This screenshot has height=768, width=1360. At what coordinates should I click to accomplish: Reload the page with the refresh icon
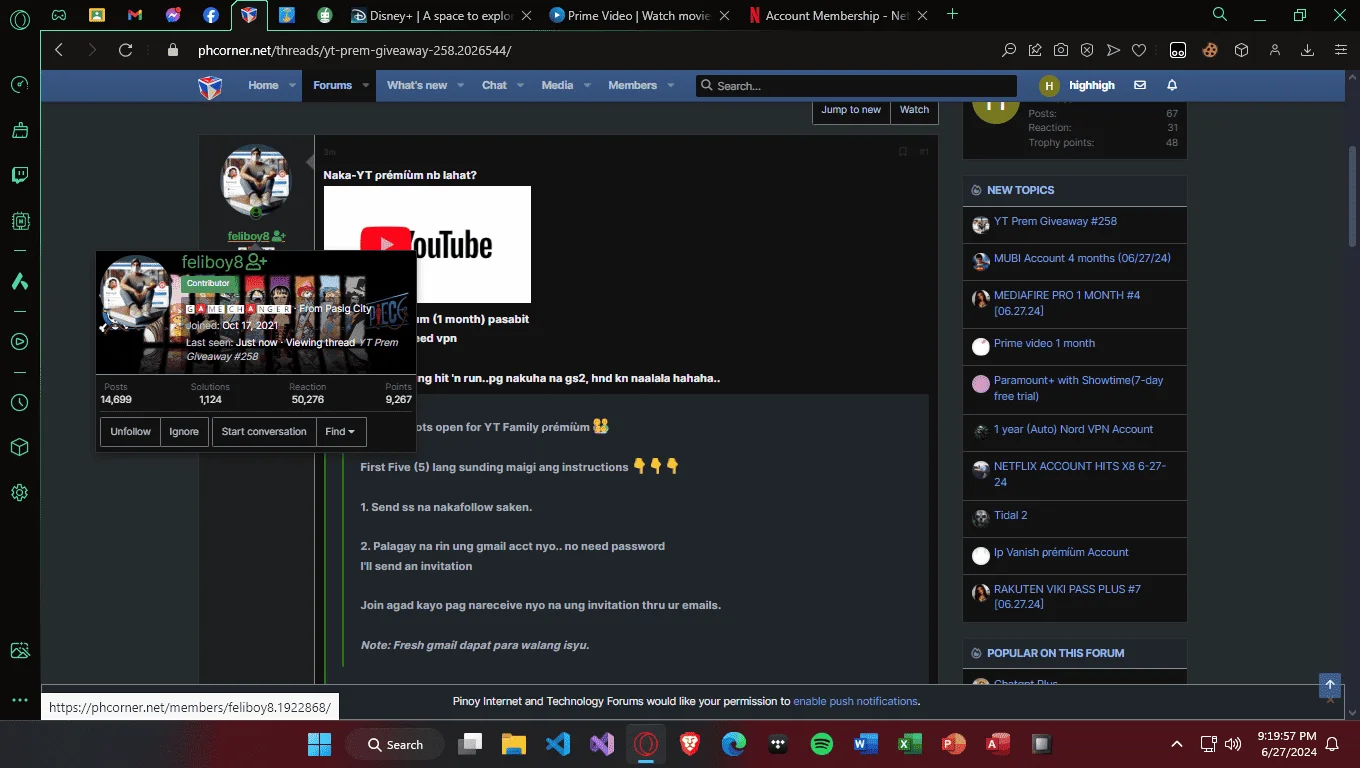point(125,50)
